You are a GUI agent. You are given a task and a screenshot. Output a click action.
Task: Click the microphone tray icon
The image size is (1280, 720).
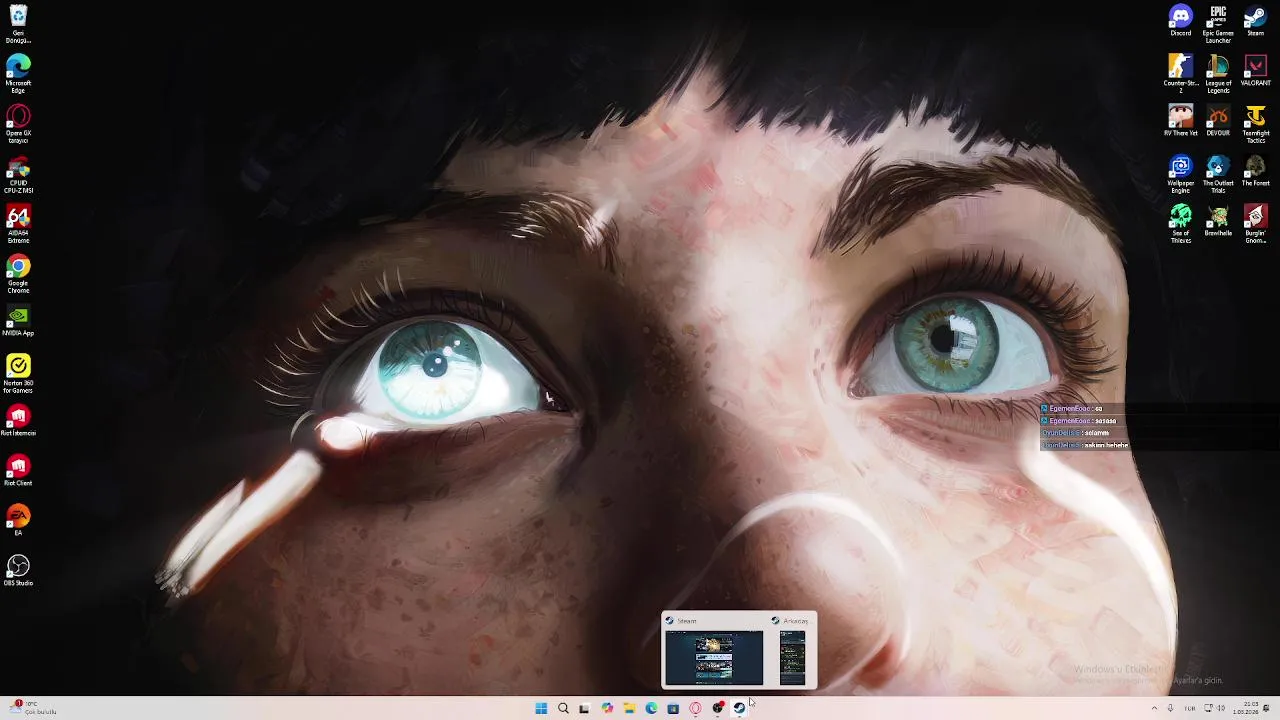click(x=1170, y=708)
